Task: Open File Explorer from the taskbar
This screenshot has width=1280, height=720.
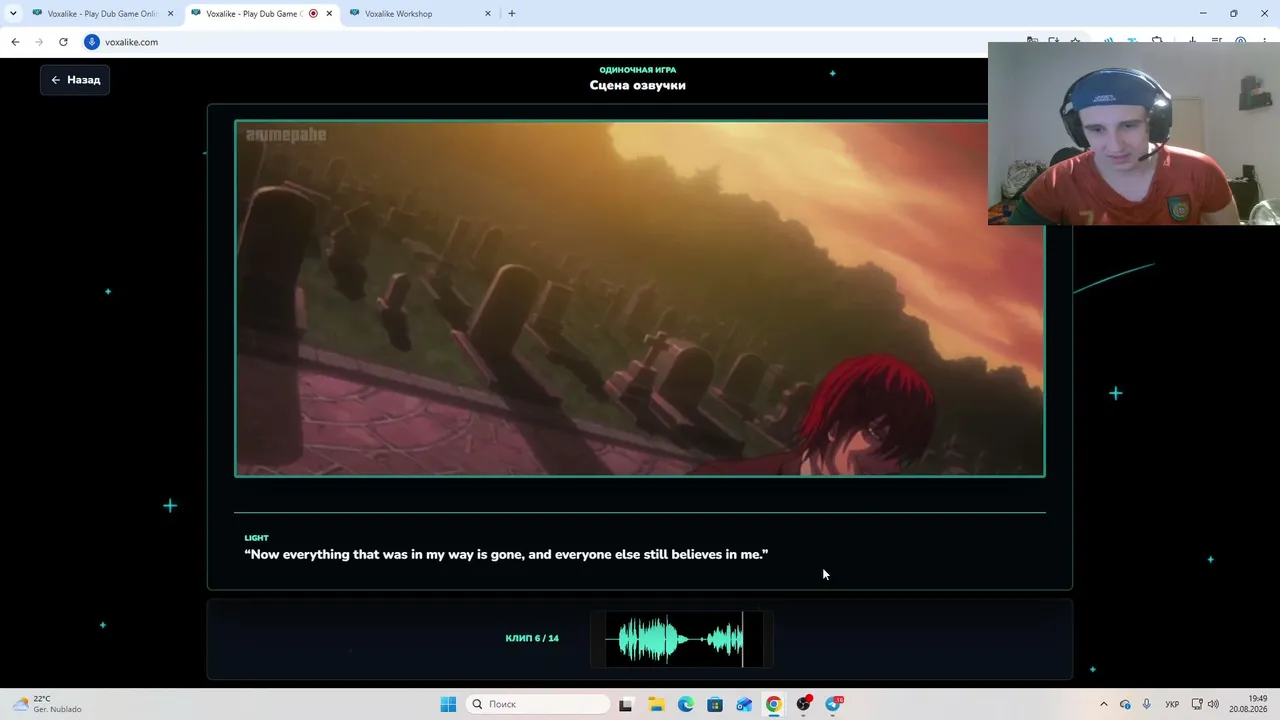Action: pyautogui.click(x=656, y=704)
